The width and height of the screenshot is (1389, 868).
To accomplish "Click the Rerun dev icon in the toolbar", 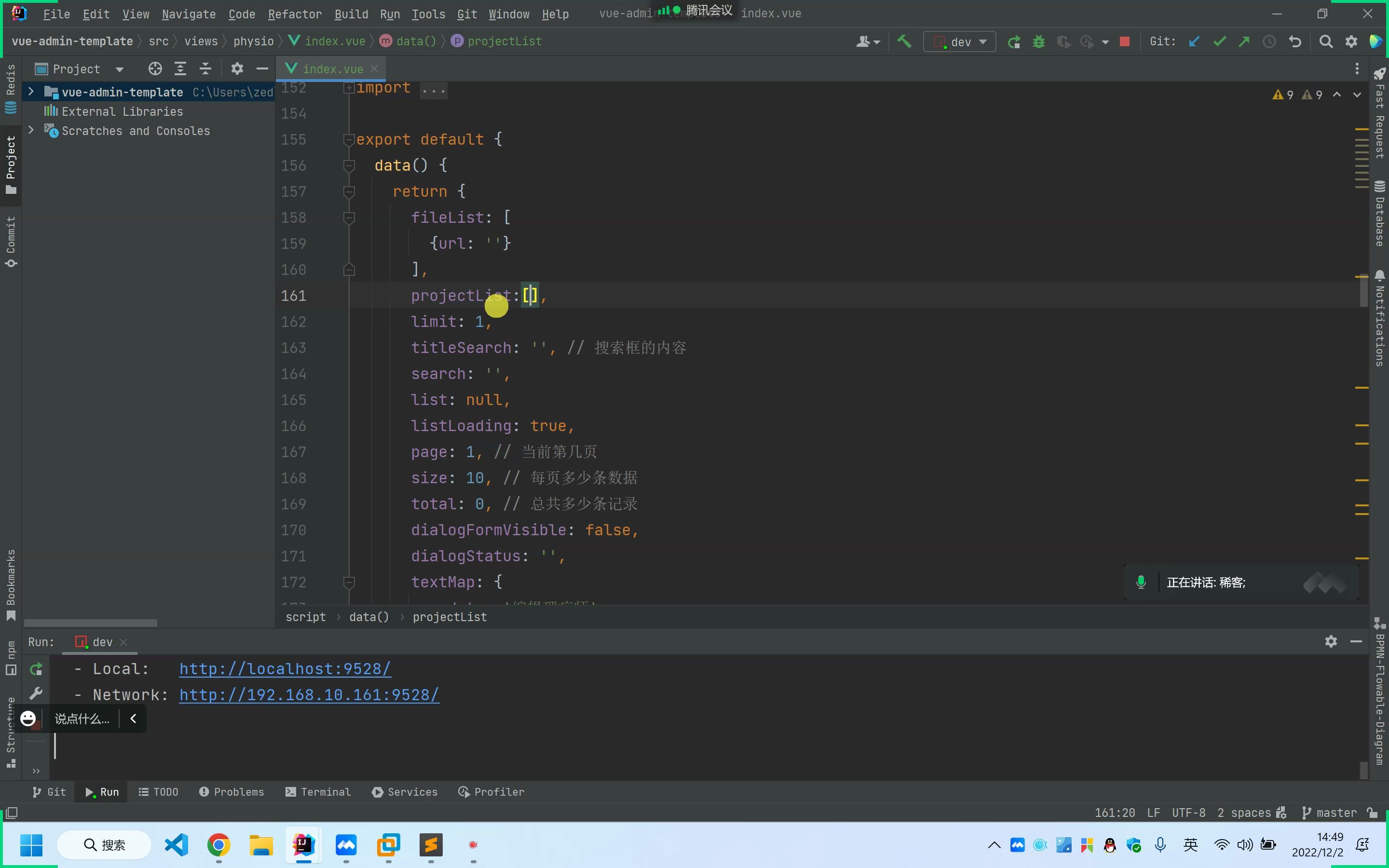I will 1014,41.
